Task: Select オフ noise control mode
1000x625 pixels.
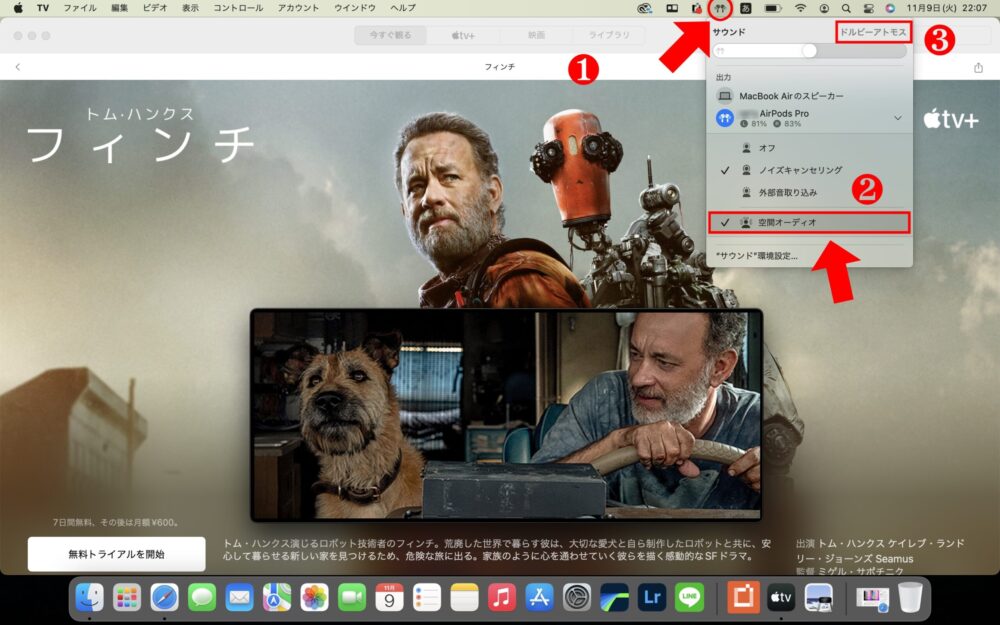Action: click(810, 148)
